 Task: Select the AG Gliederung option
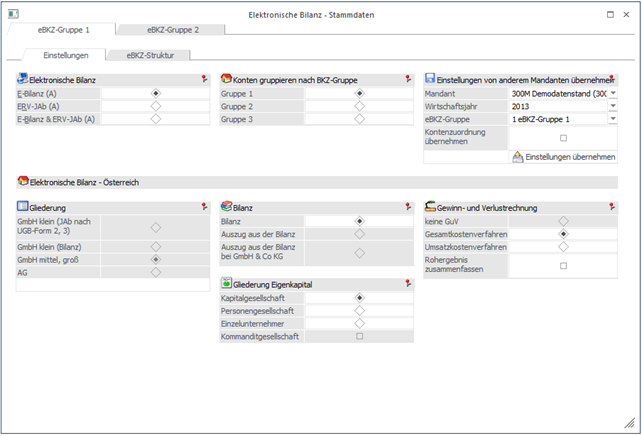(155, 272)
